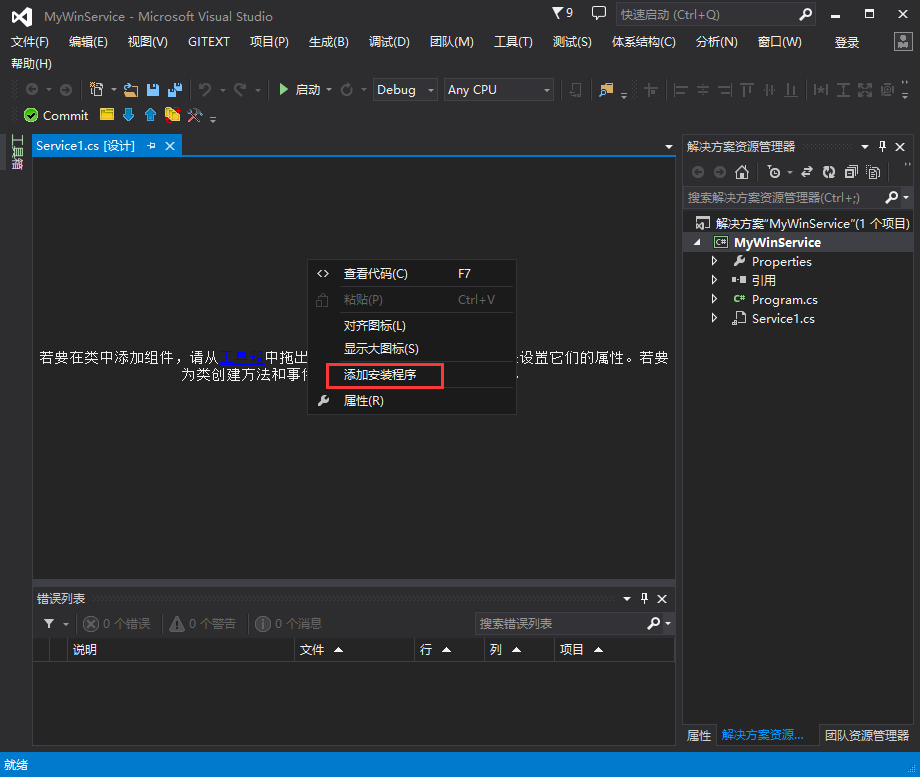Click the Save All toolbar icon
The image size is (920, 777).
click(x=175, y=90)
